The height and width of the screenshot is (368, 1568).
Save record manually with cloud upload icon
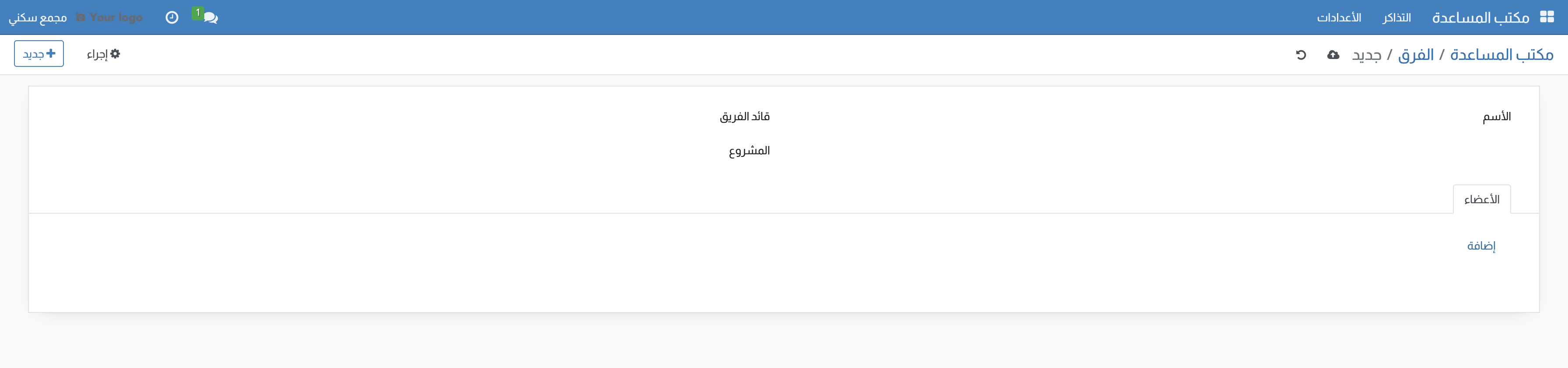click(x=1333, y=55)
